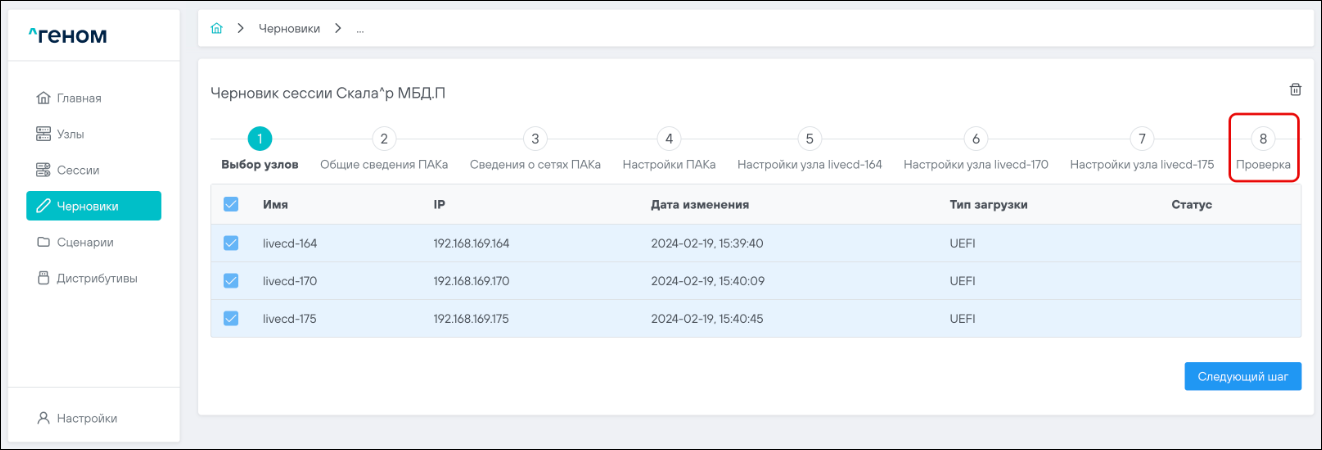Open Главная from sidebar
Viewport: 1322px width, 450px height.
tap(80, 98)
